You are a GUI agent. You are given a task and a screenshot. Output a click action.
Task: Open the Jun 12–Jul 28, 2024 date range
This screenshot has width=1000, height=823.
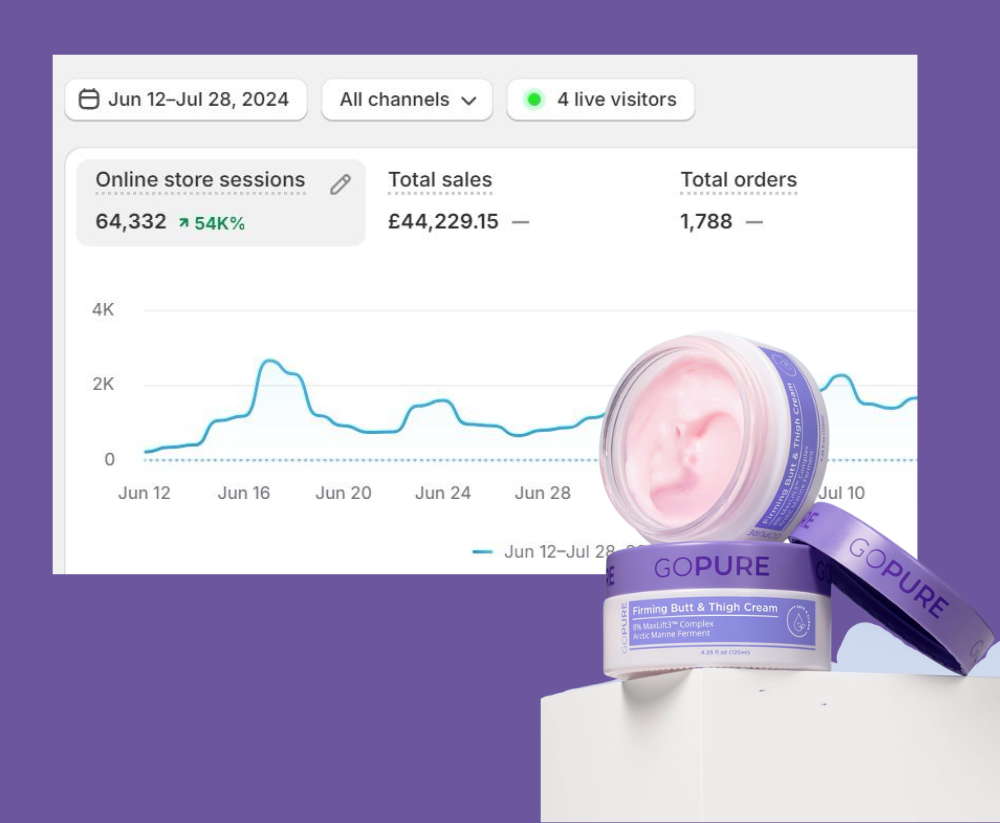coord(197,99)
